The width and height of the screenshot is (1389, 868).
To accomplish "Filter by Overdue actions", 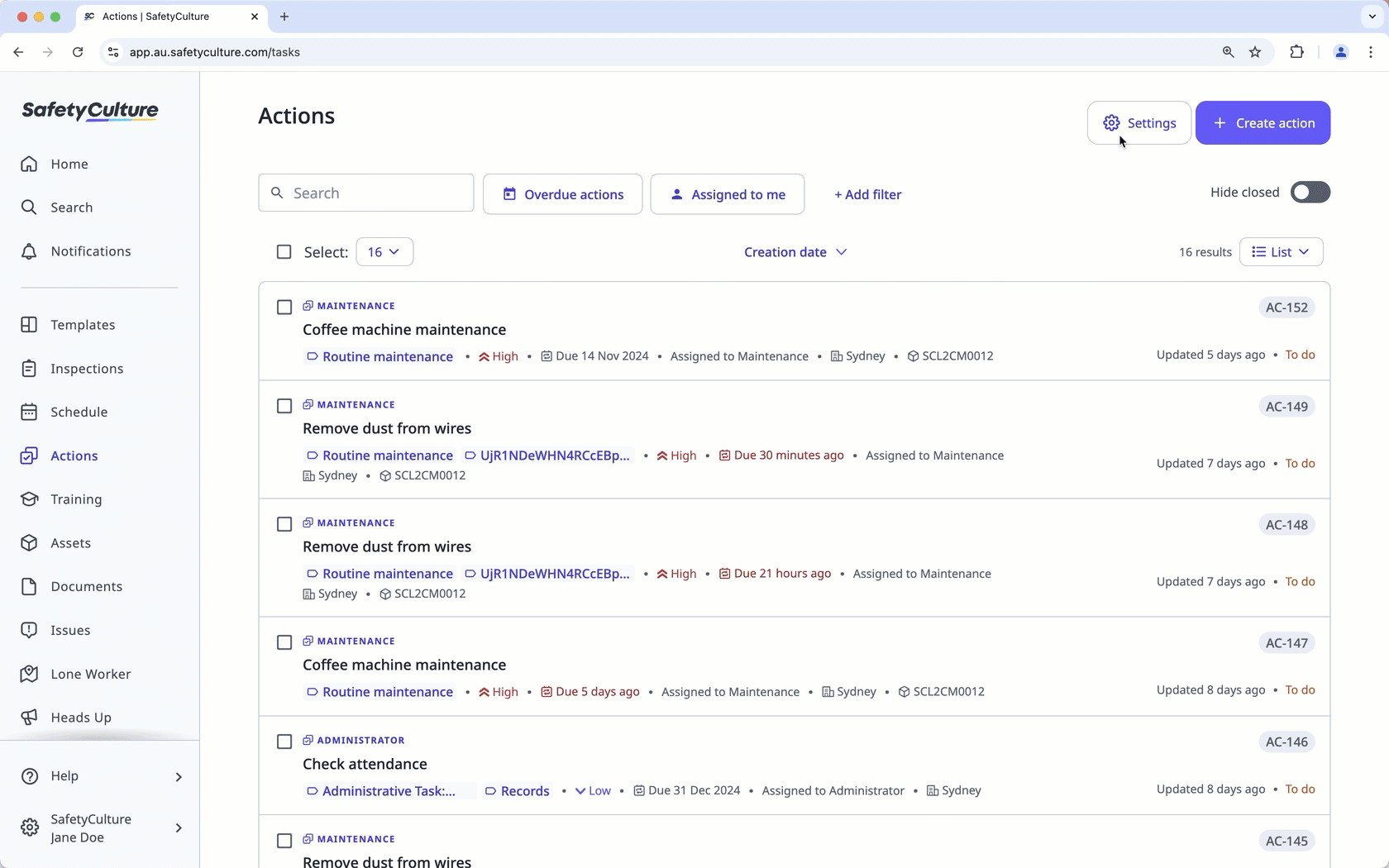I will [563, 194].
